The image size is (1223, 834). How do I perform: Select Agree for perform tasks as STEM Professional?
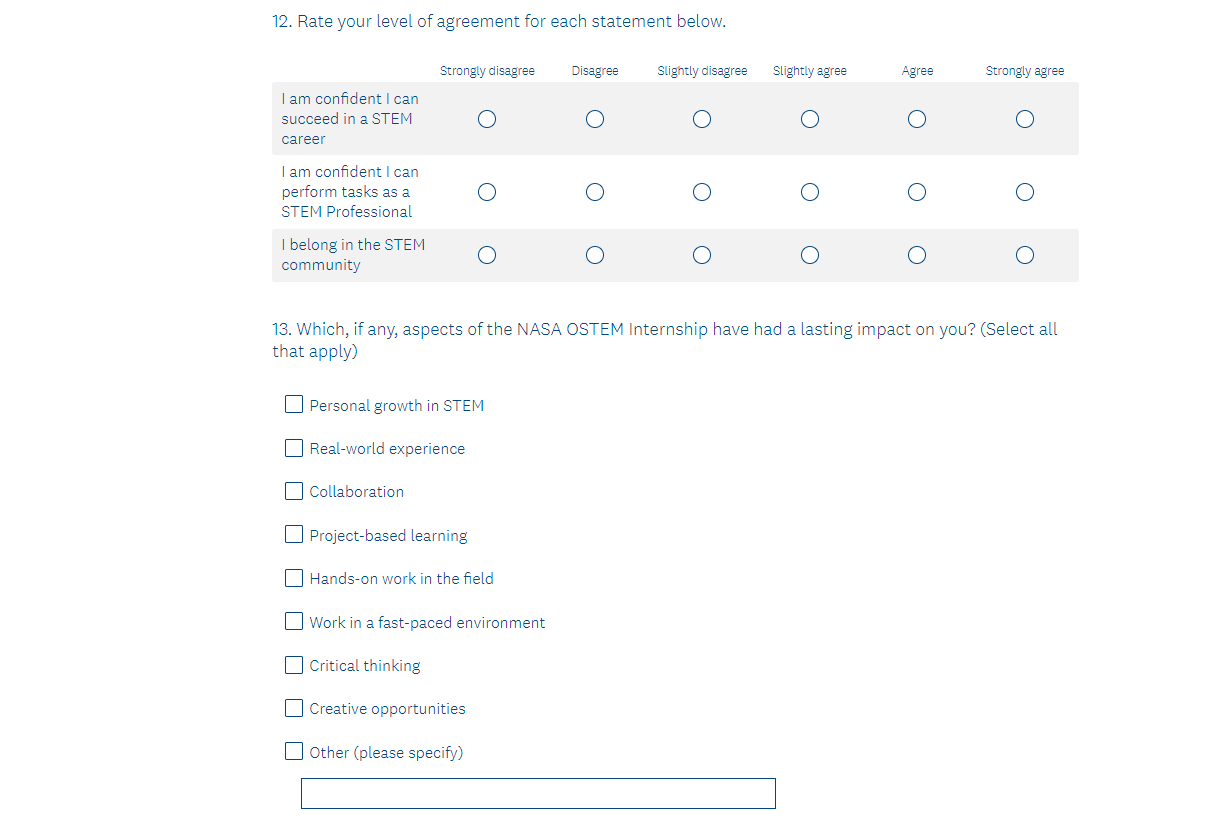(917, 192)
